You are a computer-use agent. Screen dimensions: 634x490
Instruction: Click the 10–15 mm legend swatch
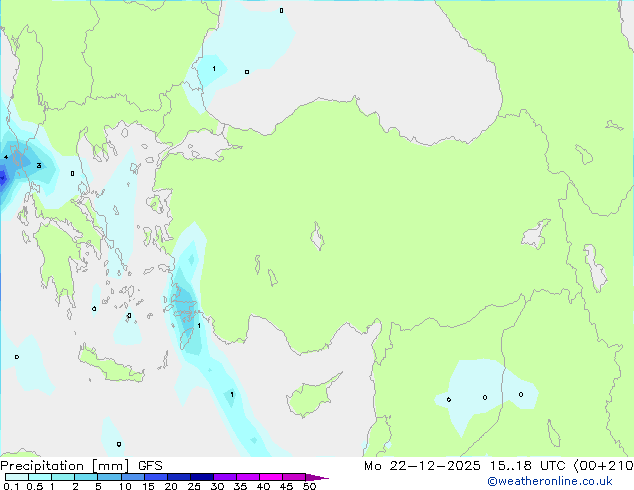[132, 477]
